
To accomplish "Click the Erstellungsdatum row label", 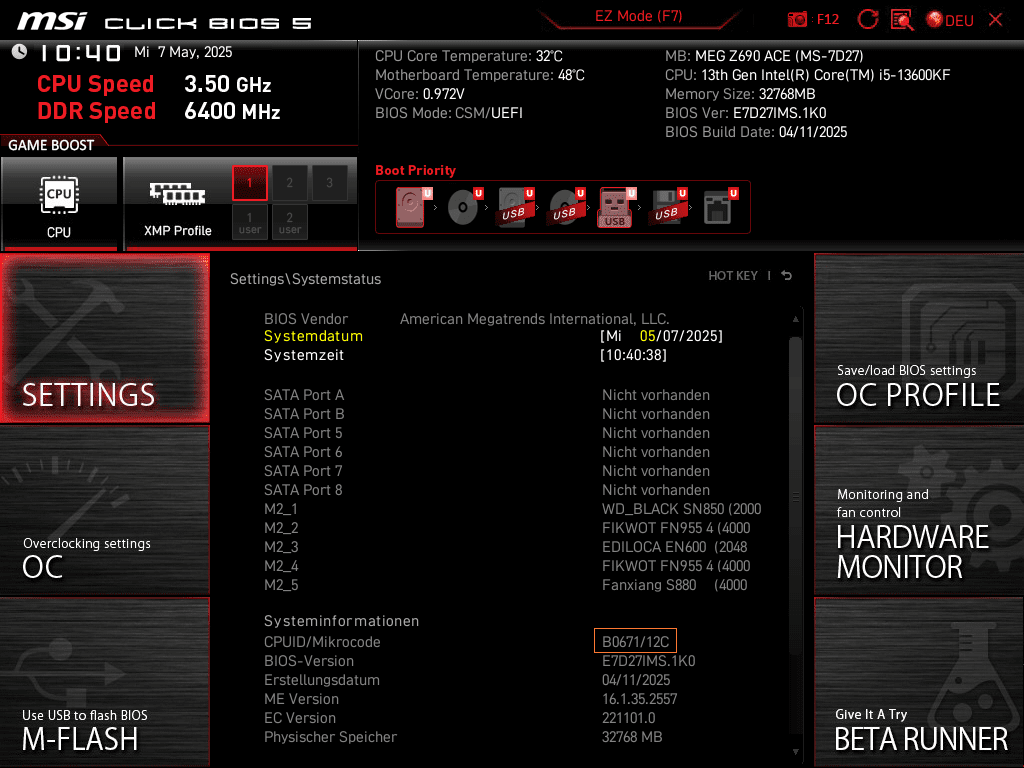I will pyautogui.click(x=321, y=680).
